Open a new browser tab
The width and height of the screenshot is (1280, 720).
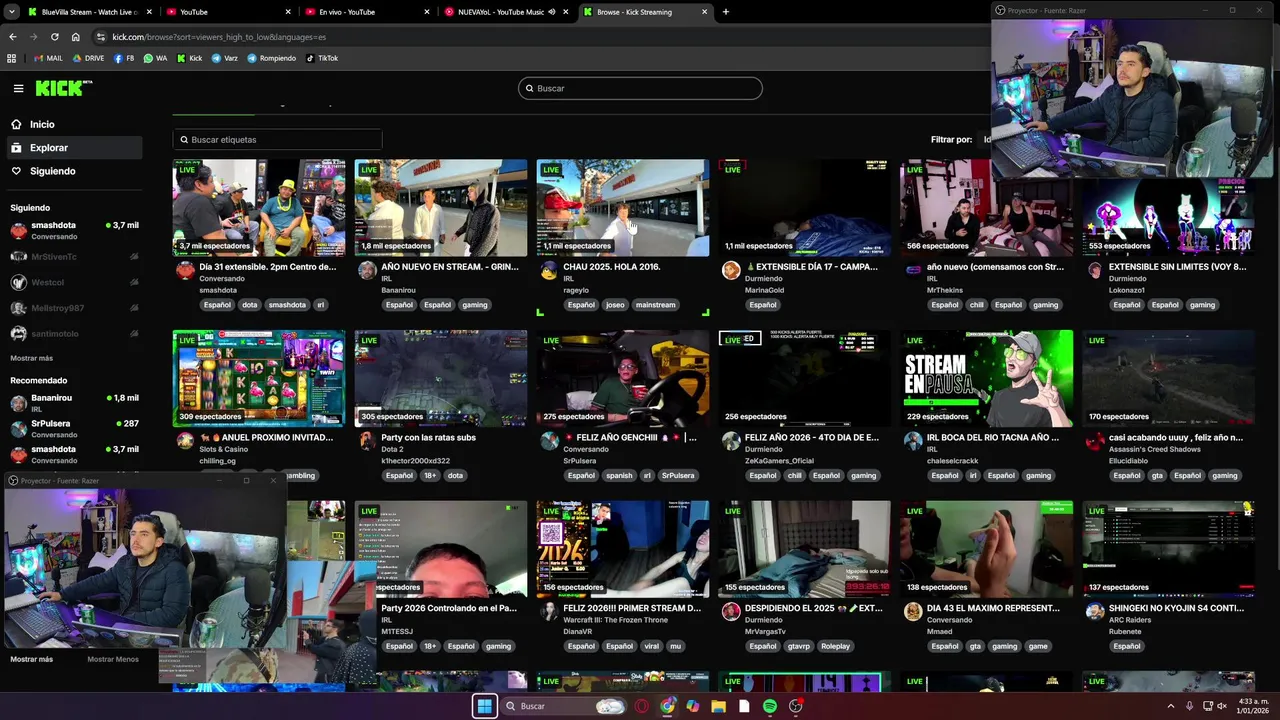(x=726, y=12)
